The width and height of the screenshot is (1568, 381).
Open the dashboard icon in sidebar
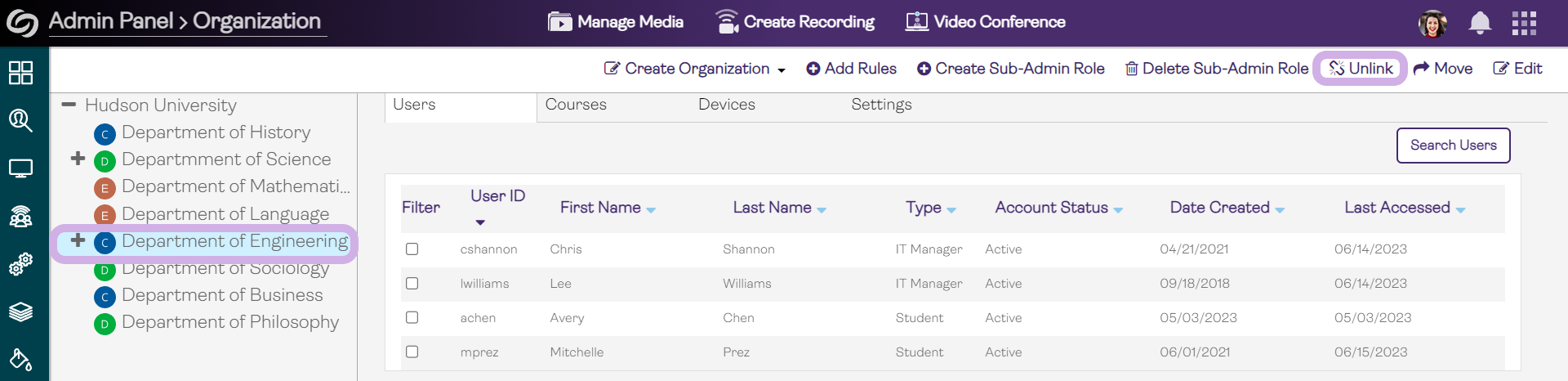(x=20, y=73)
